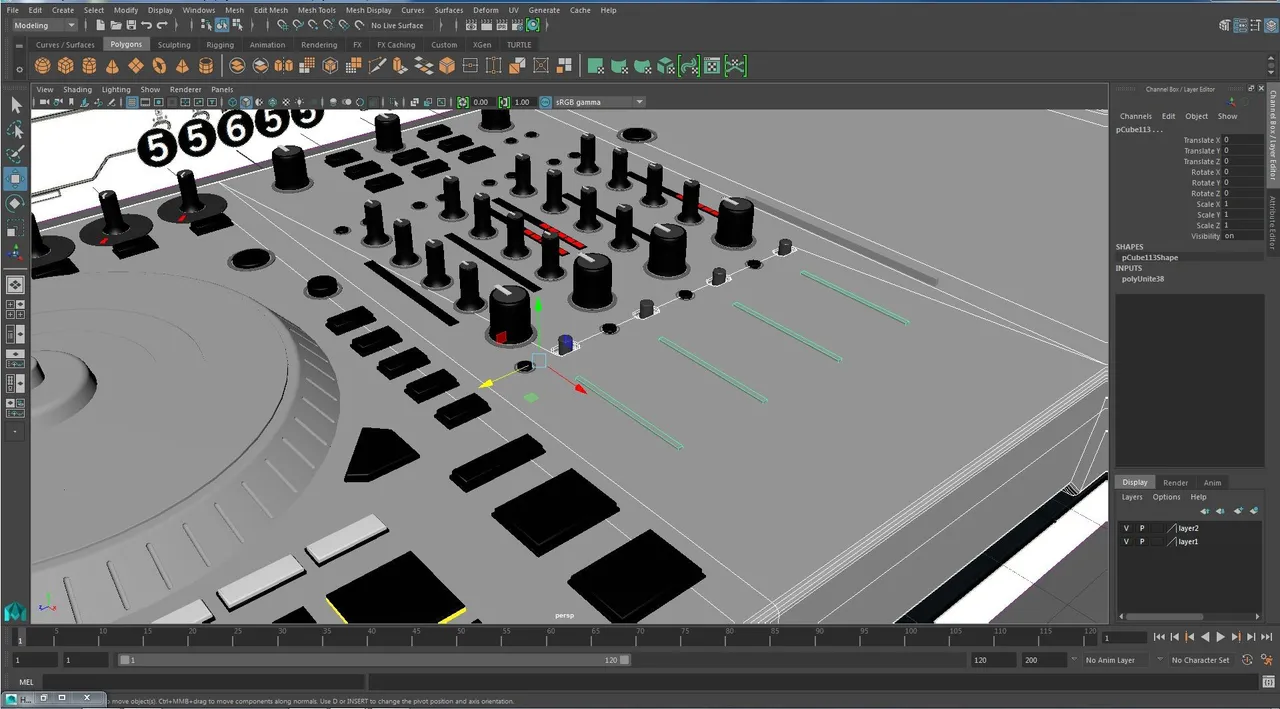
Task: Switch to the Sculpting shelf tab
Action: click(174, 45)
